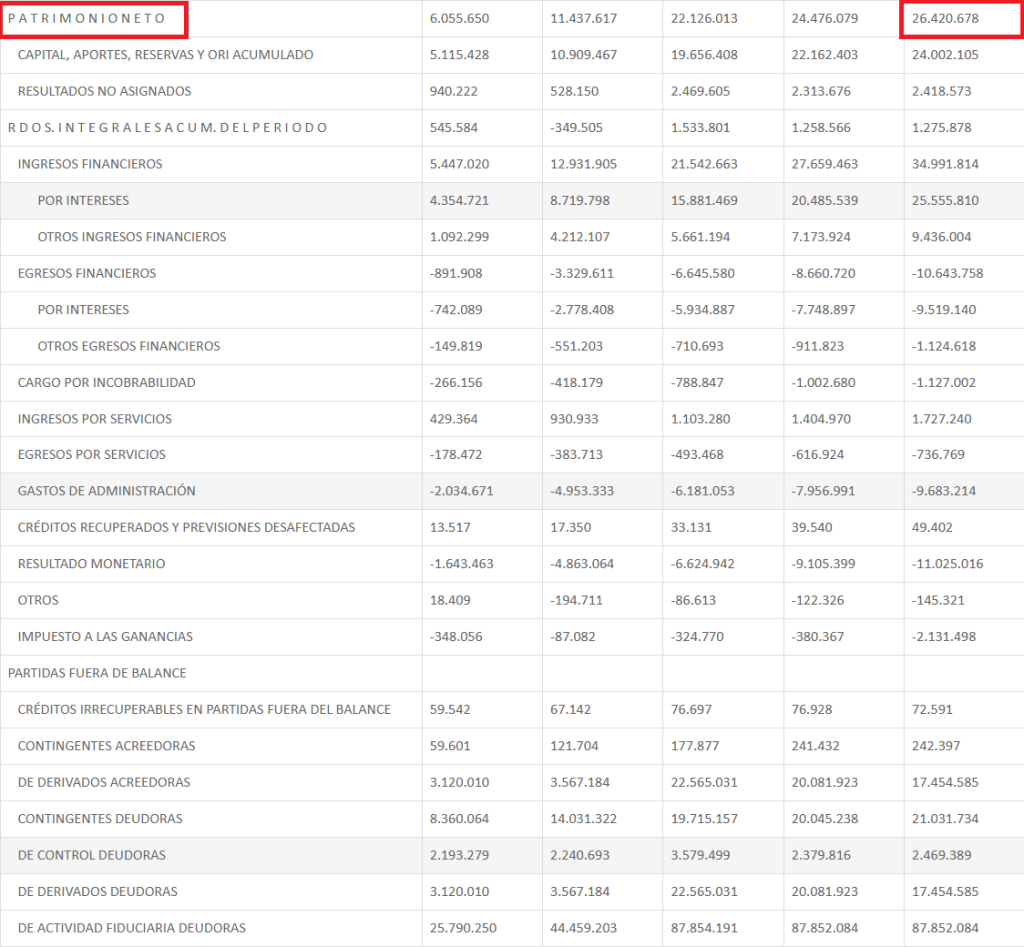Image resolution: width=1024 pixels, height=947 pixels.
Task: Click resultado monetario value -1.643.463
Action: [x=462, y=564]
